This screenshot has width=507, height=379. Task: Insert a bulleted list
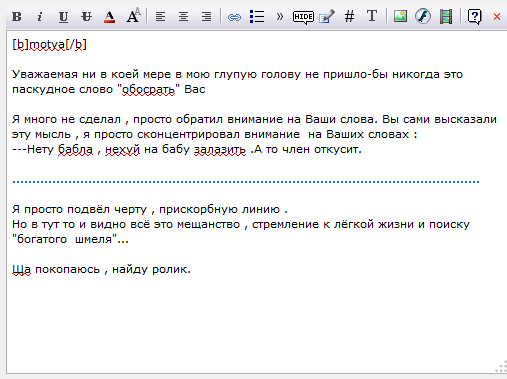point(257,16)
